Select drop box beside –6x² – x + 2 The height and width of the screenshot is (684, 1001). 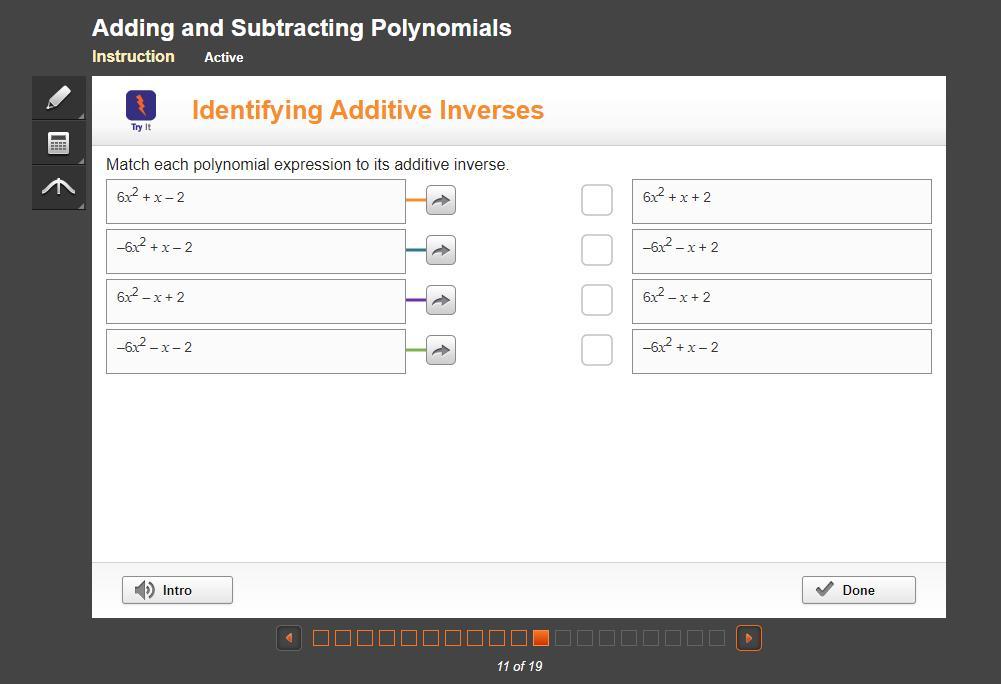point(597,250)
